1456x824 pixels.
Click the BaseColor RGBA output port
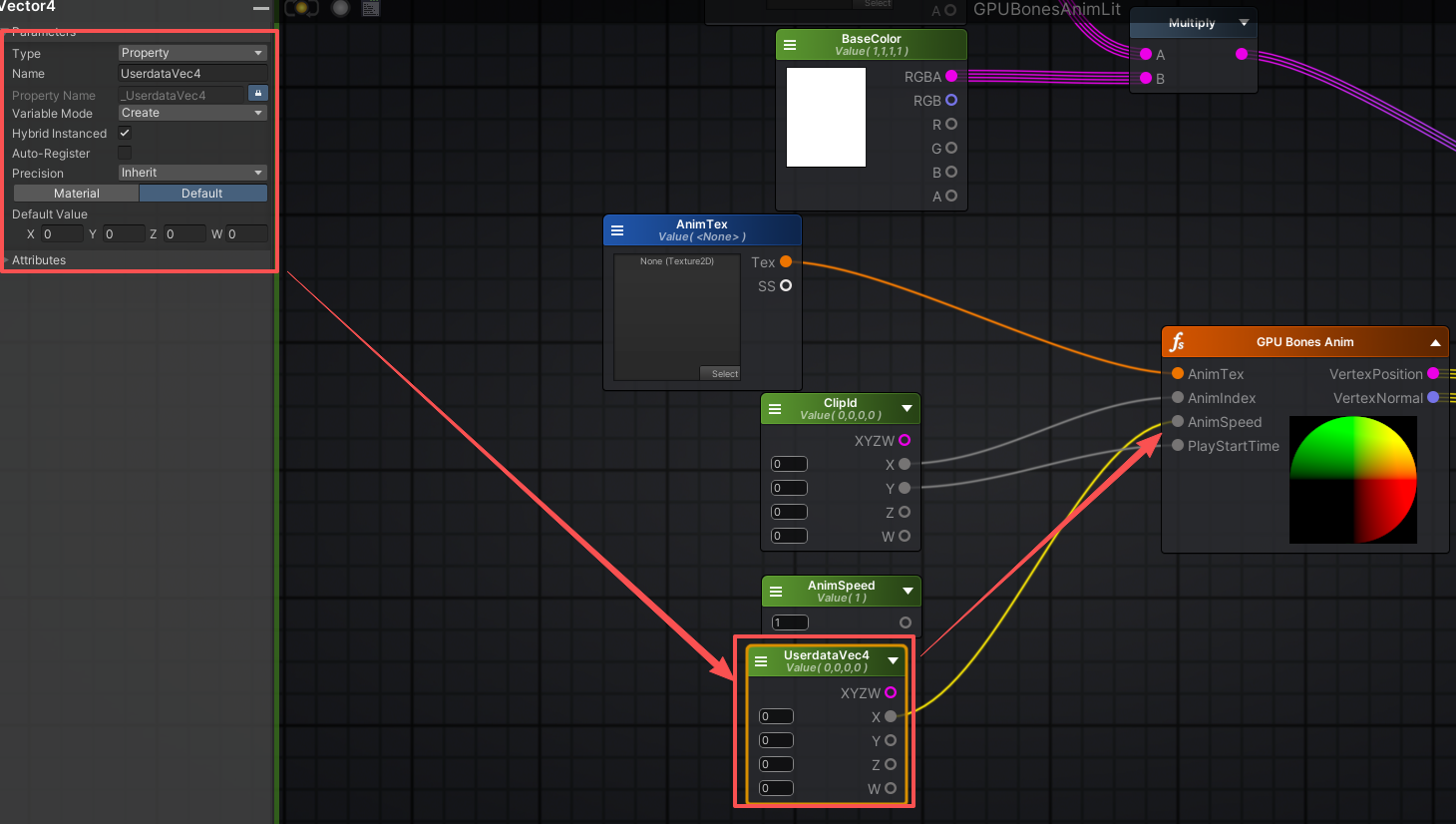coord(951,76)
